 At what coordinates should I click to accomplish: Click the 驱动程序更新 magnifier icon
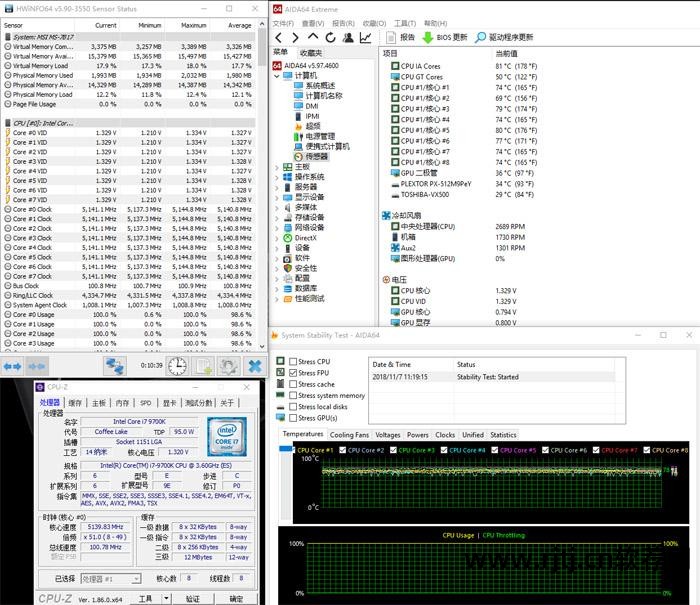480,38
